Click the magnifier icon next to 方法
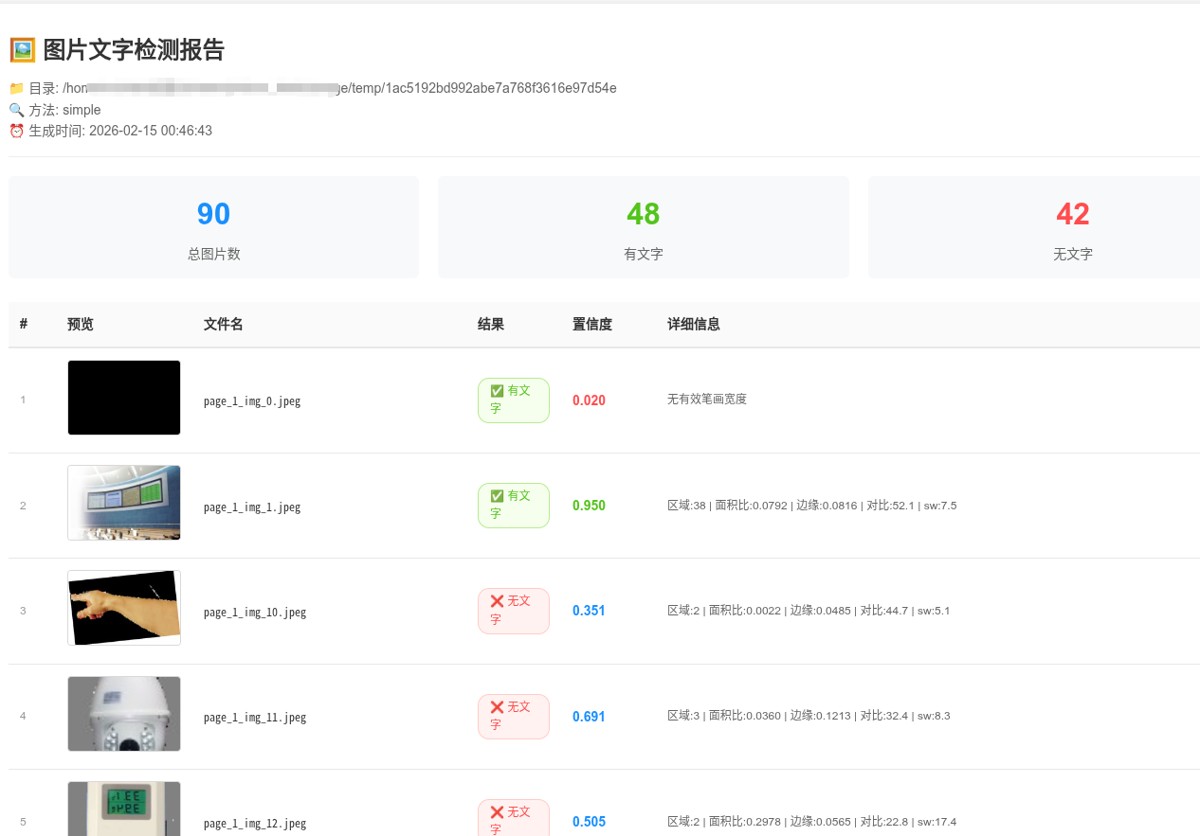Screen dimensions: 1200x836 click(x=16, y=110)
